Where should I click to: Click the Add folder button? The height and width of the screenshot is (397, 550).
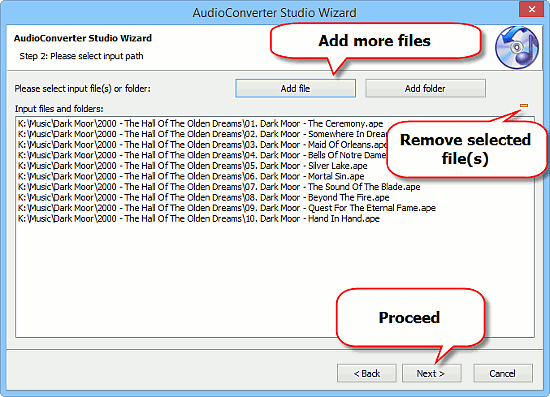[425, 88]
